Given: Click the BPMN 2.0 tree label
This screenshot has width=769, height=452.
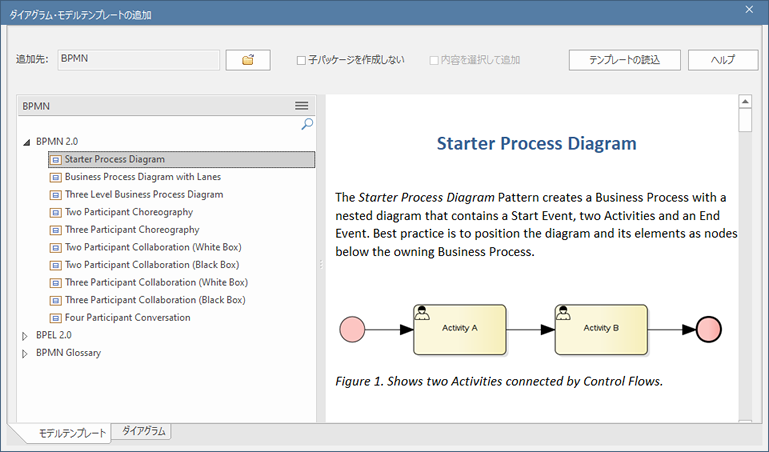Looking at the screenshot, I should [57, 142].
